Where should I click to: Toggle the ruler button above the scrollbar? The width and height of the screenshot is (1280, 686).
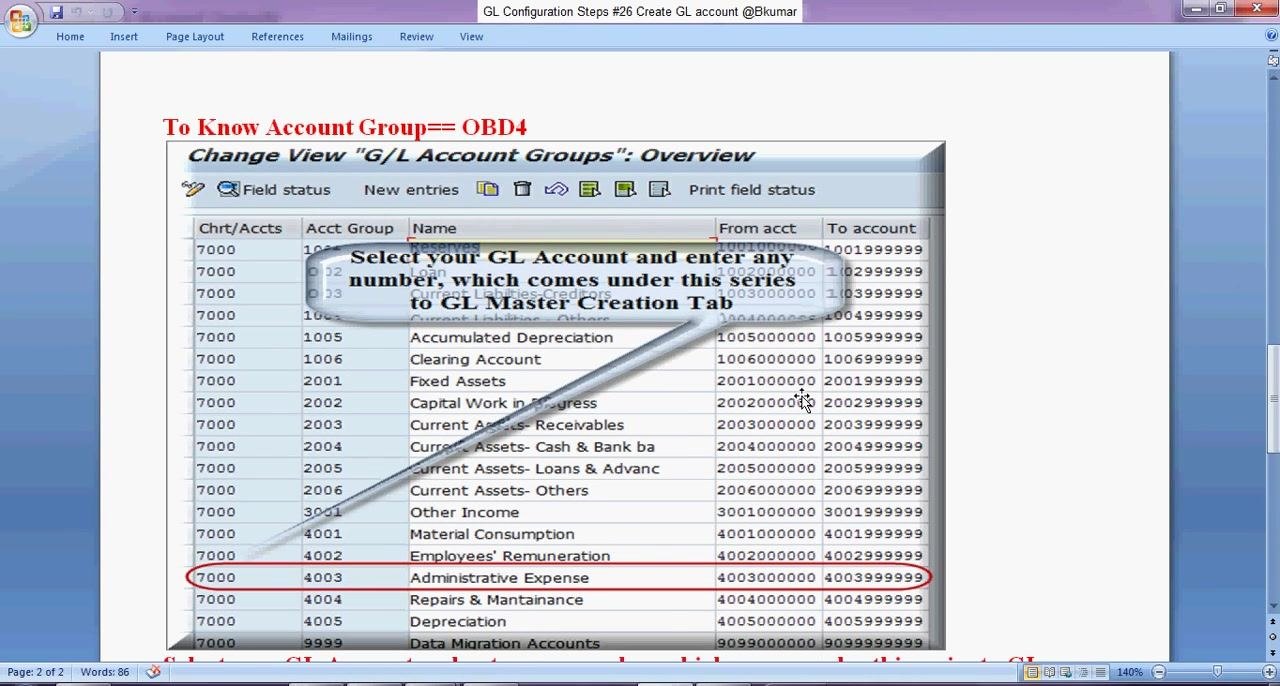[x=1273, y=61]
